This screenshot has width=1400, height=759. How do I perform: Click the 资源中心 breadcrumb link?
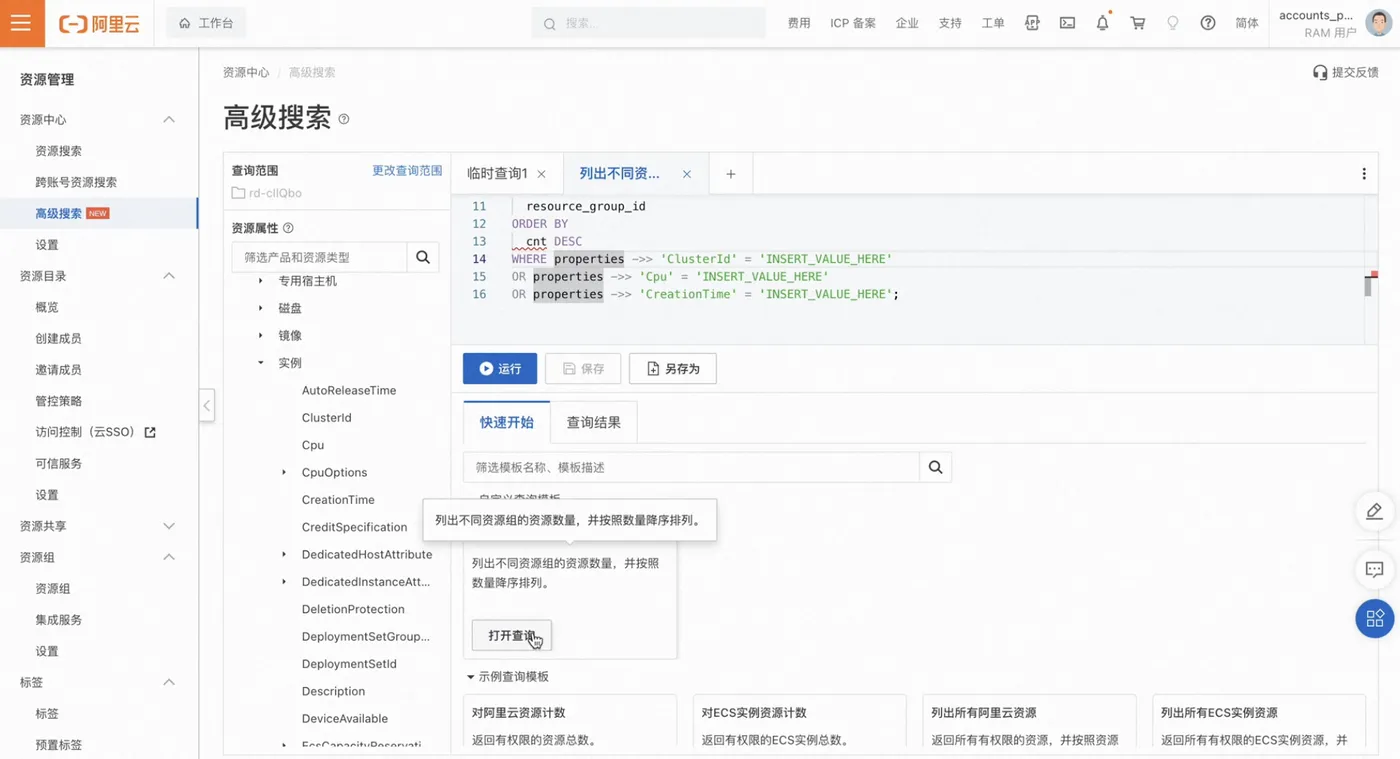coord(246,73)
